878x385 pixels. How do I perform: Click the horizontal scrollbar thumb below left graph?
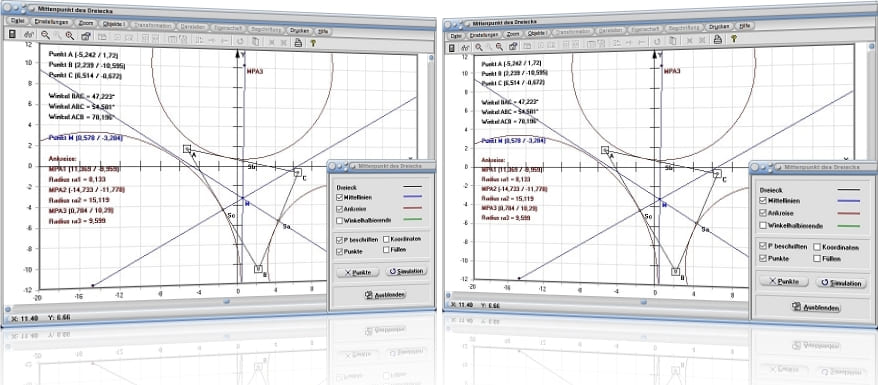226,302
